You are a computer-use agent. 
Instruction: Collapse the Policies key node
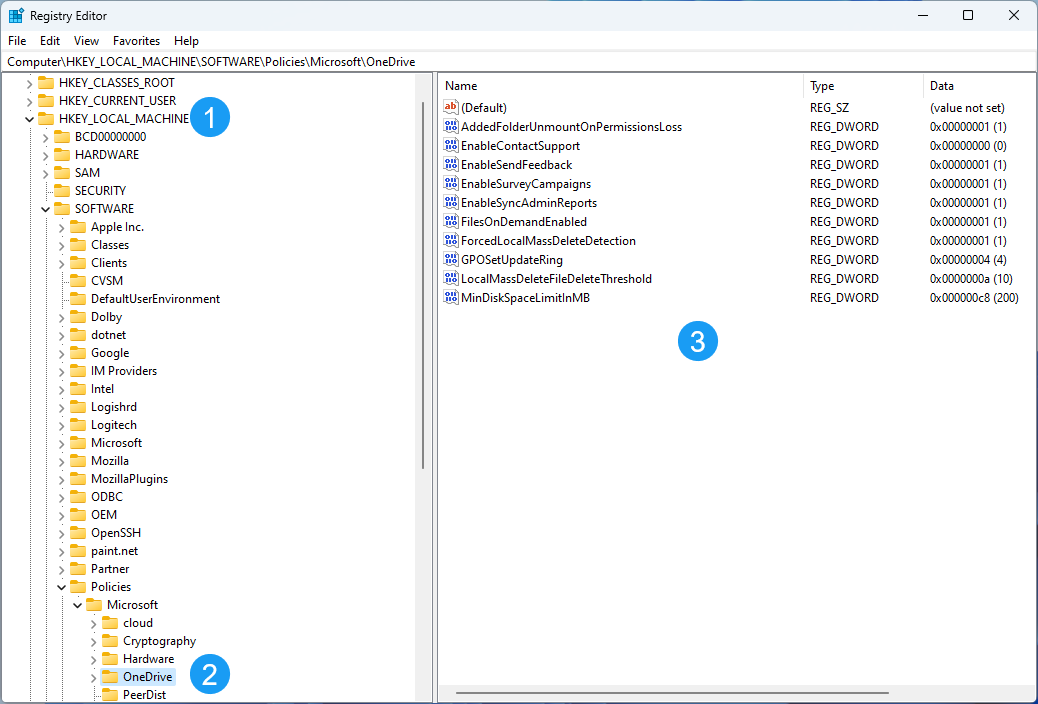(x=61, y=587)
